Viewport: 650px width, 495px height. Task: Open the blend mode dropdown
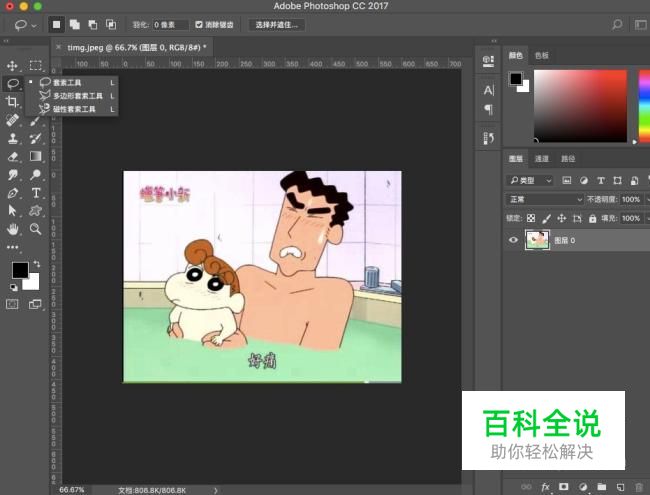pos(545,199)
